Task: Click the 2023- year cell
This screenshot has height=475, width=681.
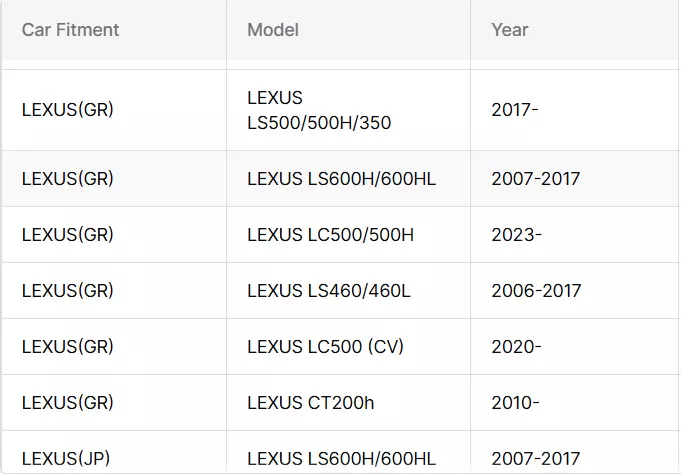Action: tap(517, 235)
